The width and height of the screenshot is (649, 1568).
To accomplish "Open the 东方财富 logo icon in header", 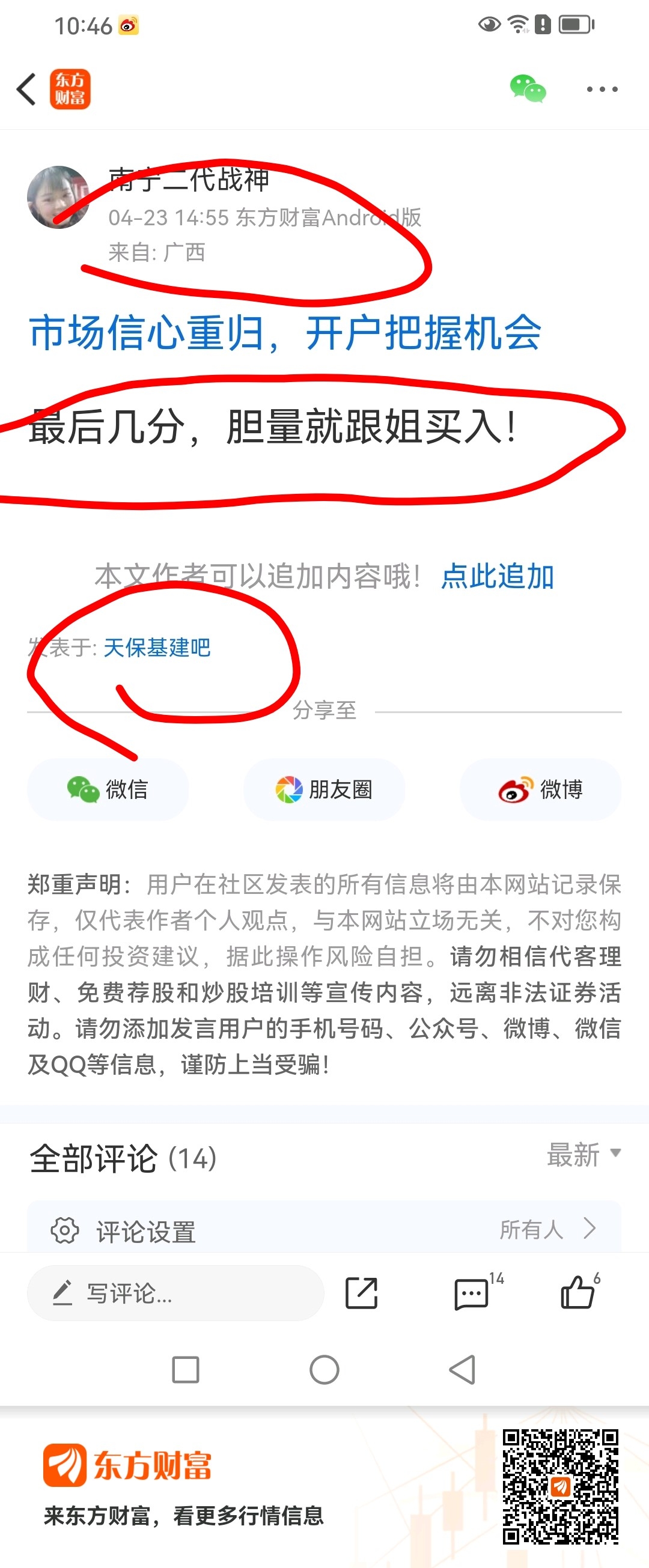I will pyautogui.click(x=70, y=89).
